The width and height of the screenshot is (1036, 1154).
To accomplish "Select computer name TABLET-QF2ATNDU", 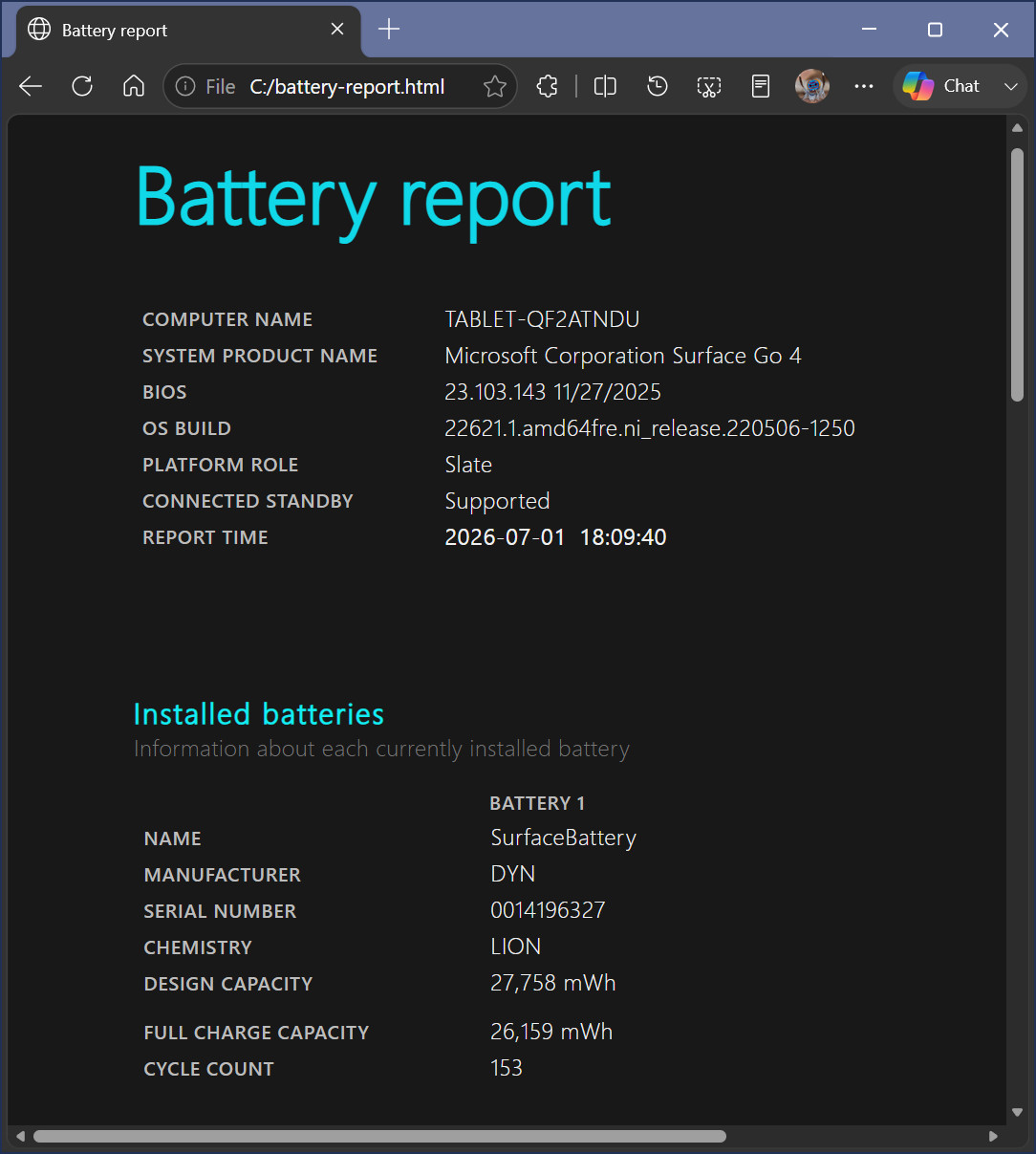I will pos(542,319).
